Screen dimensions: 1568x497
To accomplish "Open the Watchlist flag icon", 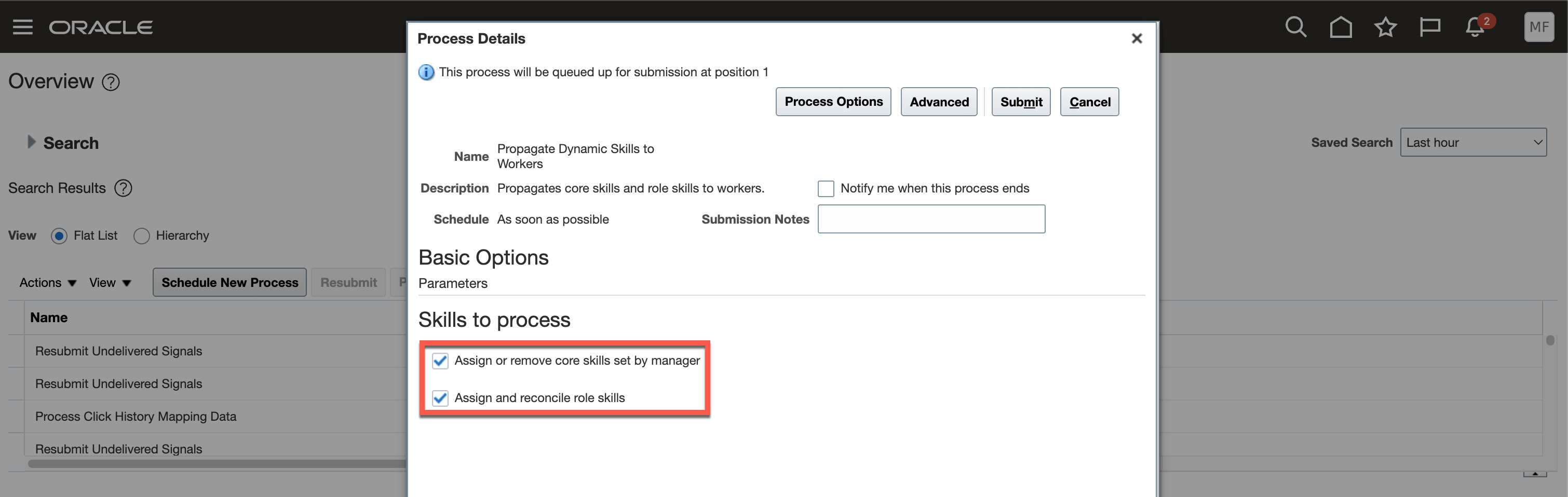I will click(x=1430, y=27).
